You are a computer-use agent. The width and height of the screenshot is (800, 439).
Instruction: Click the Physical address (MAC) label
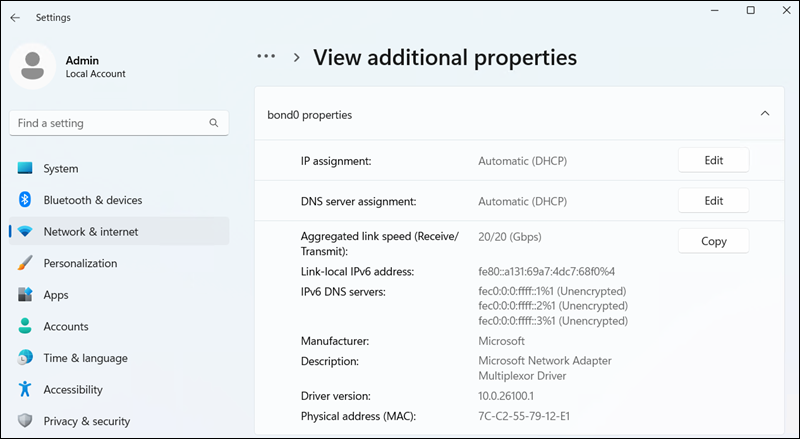tap(358, 417)
